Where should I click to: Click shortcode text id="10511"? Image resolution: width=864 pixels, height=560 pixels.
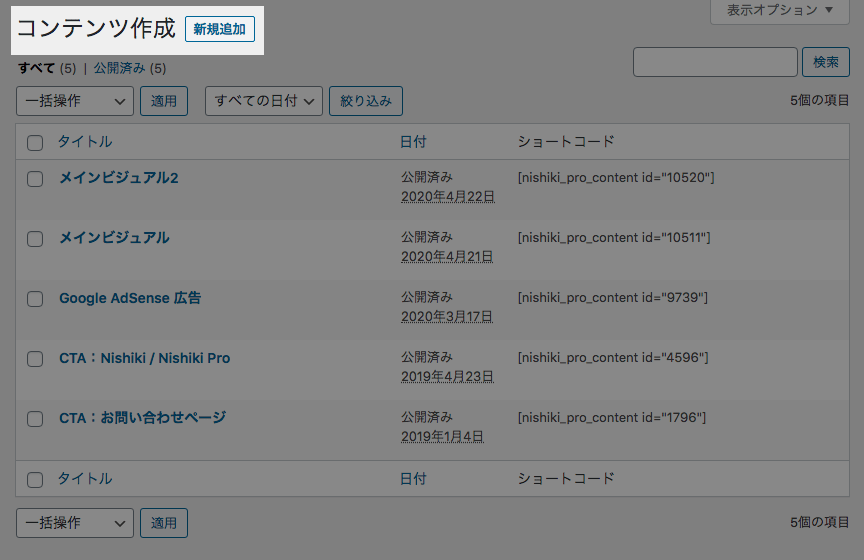click(x=614, y=238)
